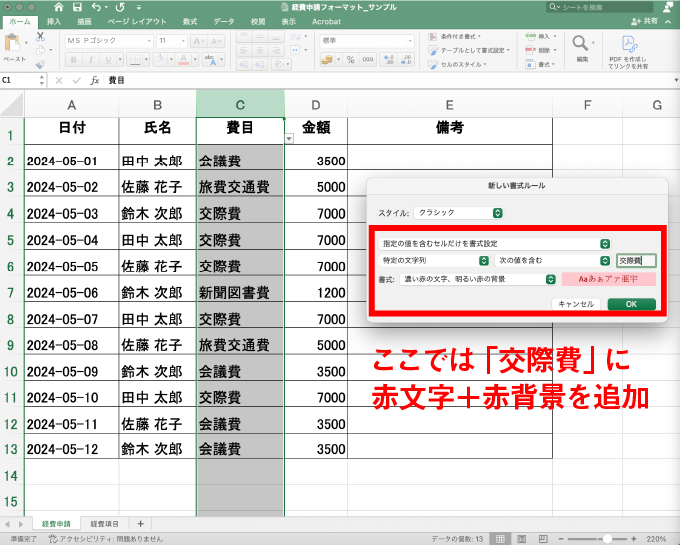
Task: Open the 条件付き書式 menu in ribbon
Action: click(474, 36)
